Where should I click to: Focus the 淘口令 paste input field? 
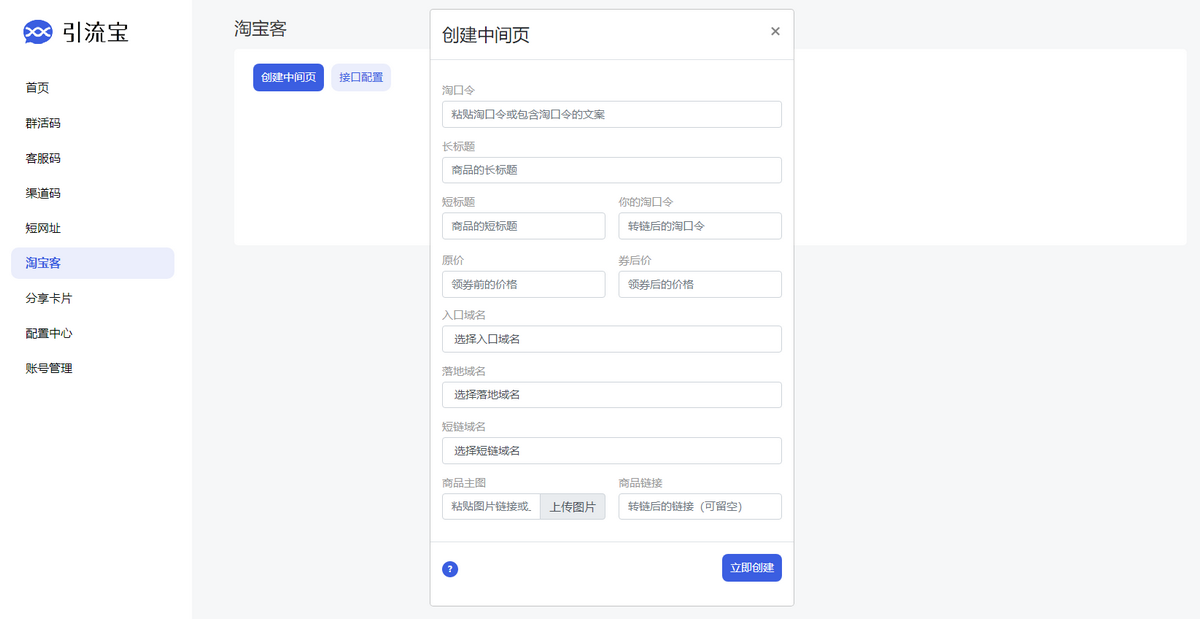coord(611,114)
